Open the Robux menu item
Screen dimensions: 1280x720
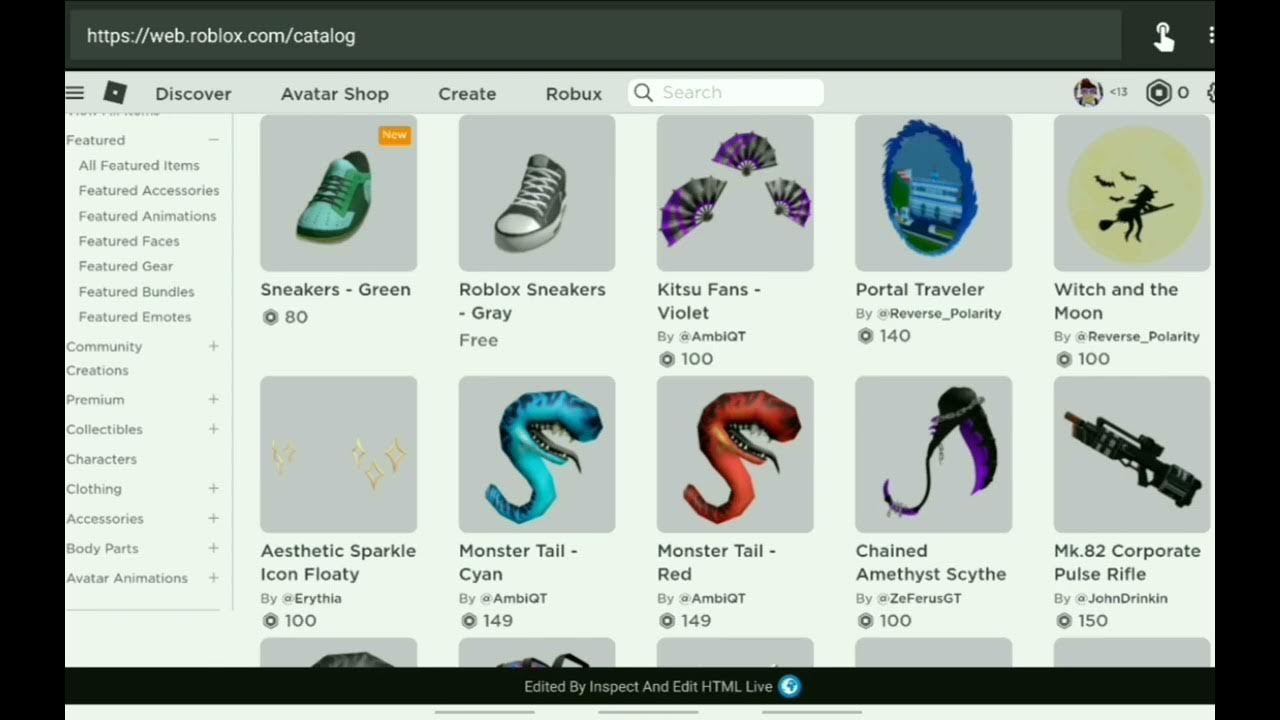(x=574, y=93)
